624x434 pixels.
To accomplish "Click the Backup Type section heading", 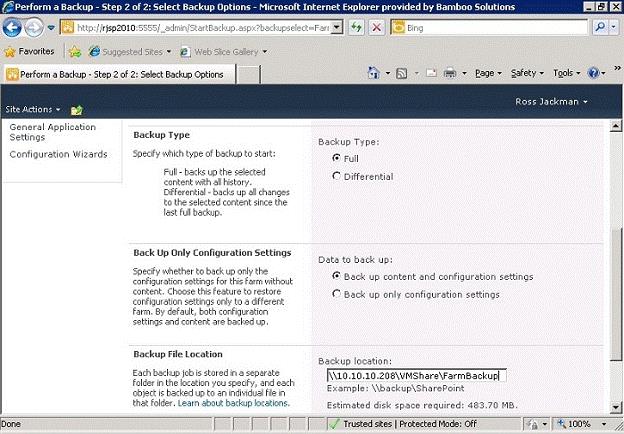I will point(162,135).
